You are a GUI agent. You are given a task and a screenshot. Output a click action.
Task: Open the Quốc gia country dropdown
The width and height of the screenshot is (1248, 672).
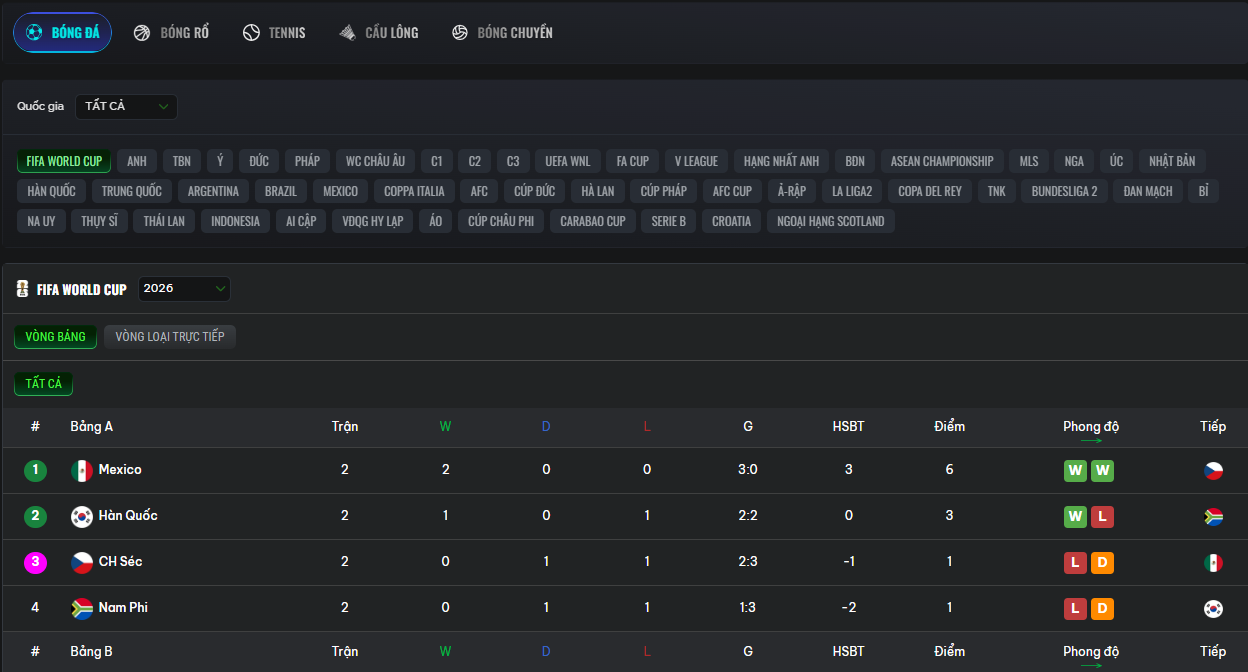(x=126, y=106)
